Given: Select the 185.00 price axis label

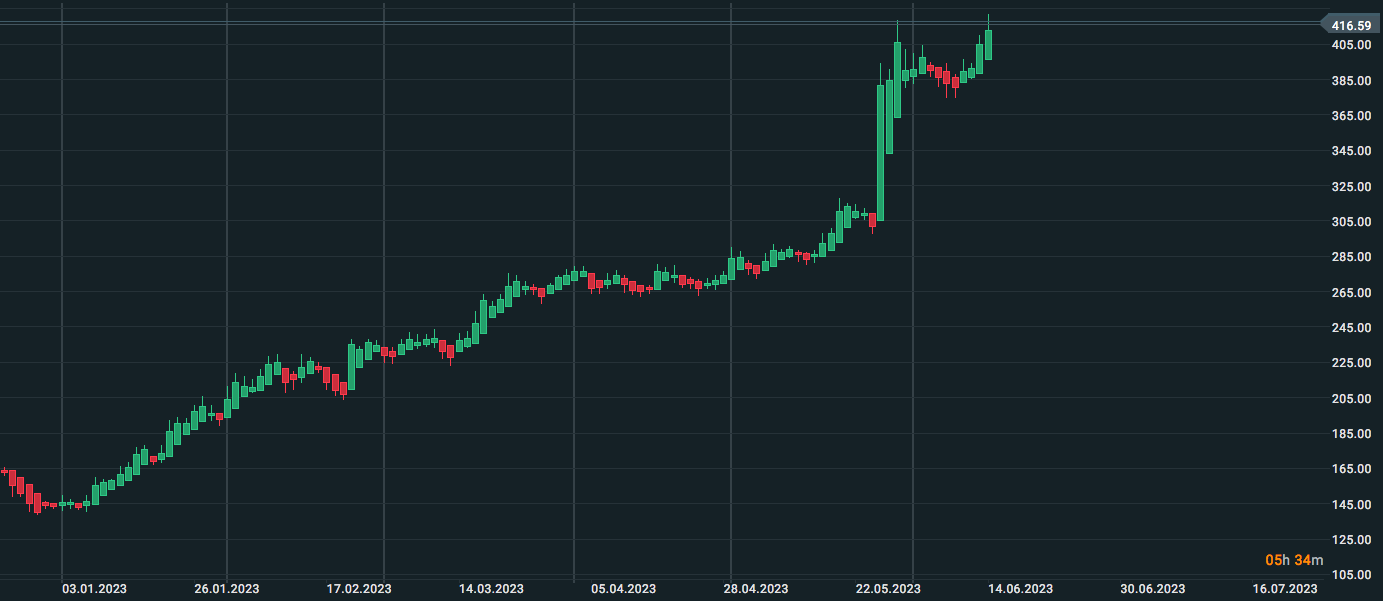Looking at the screenshot, I should (1351, 434).
